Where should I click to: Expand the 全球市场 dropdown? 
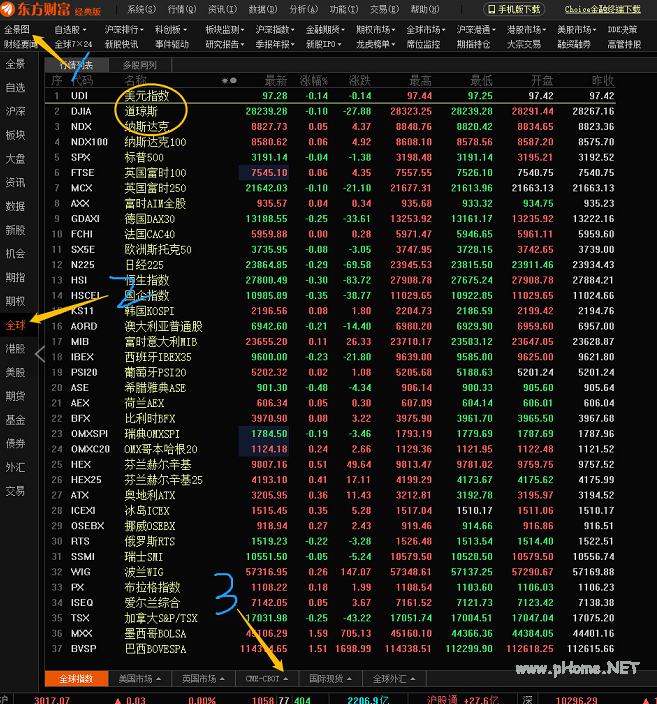coord(426,30)
